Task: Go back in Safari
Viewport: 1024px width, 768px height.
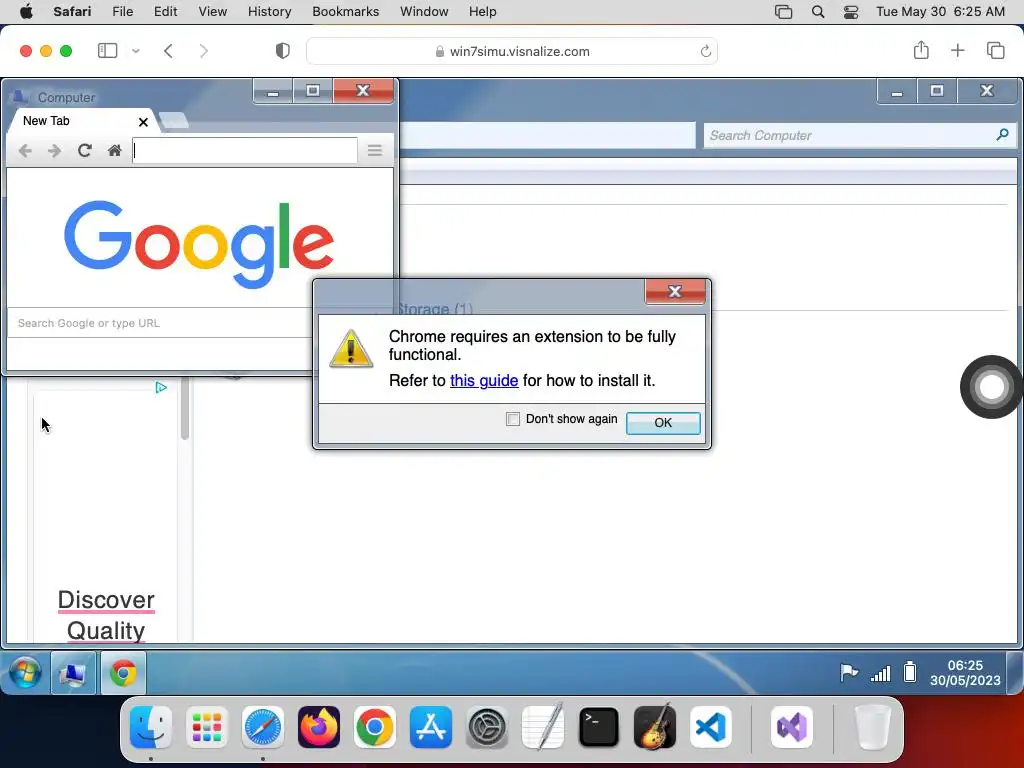Action: (x=168, y=51)
